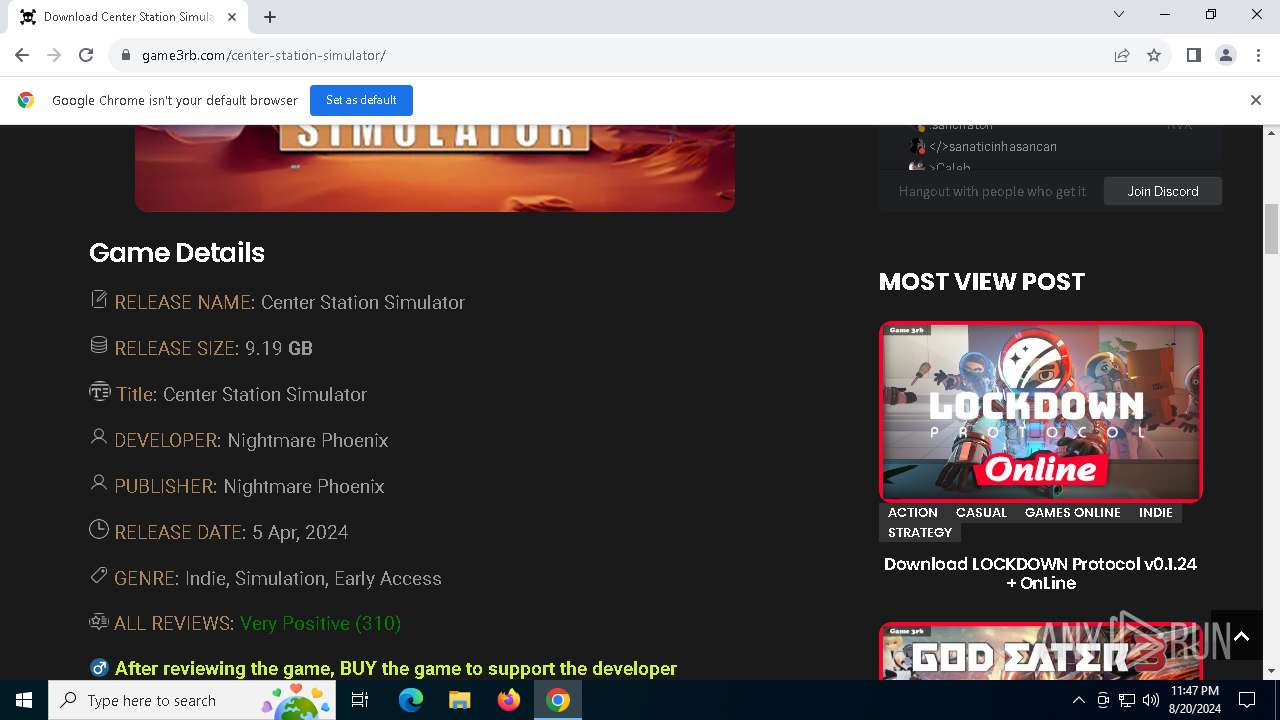Open Chrome's three-dot menu
The image size is (1280, 720).
click(x=1257, y=55)
